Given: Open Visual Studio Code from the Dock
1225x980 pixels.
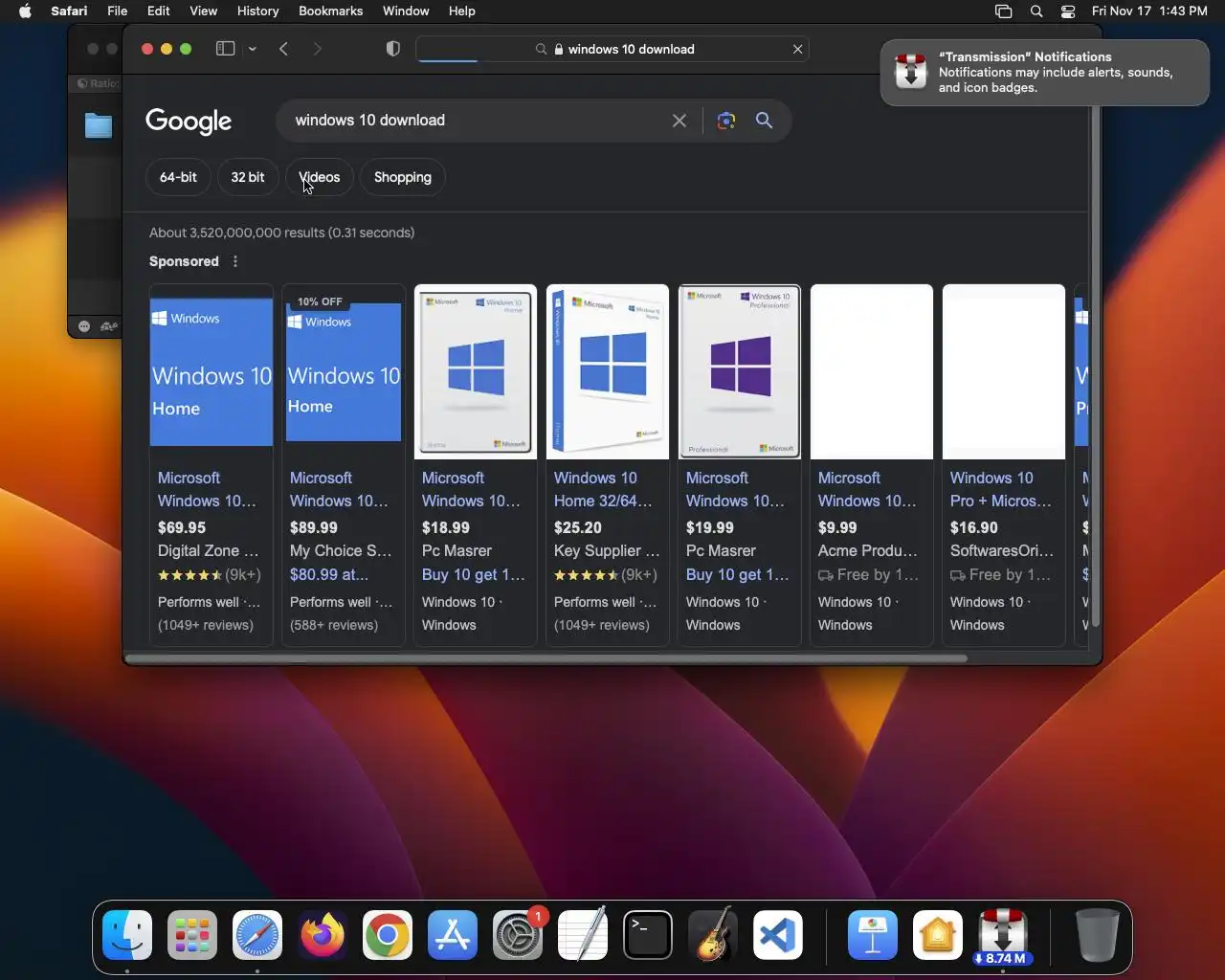Looking at the screenshot, I should 778,935.
